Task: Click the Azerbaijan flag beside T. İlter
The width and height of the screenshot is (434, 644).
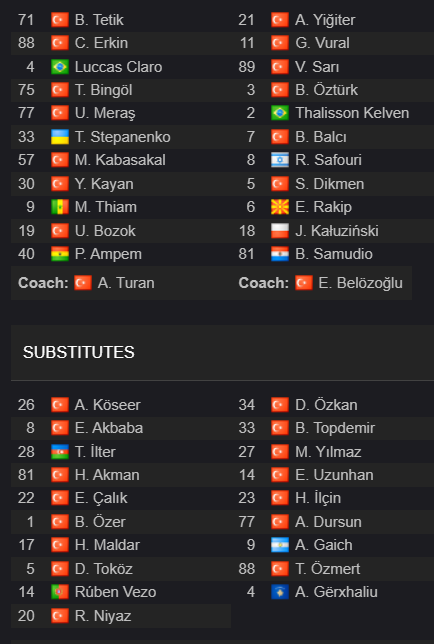Action: click(60, 452)
